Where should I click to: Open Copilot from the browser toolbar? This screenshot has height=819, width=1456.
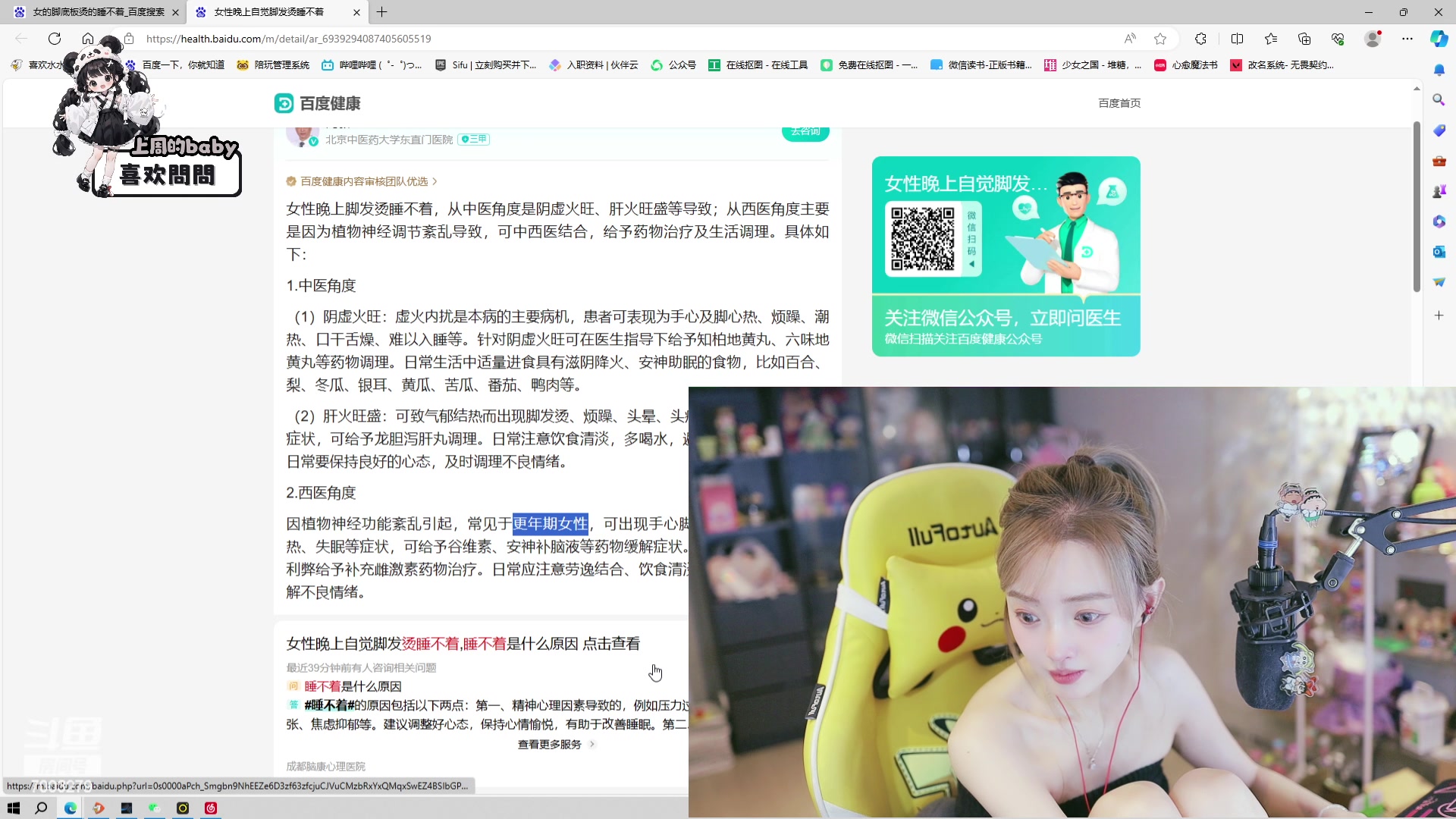[x=1439, y=39]
